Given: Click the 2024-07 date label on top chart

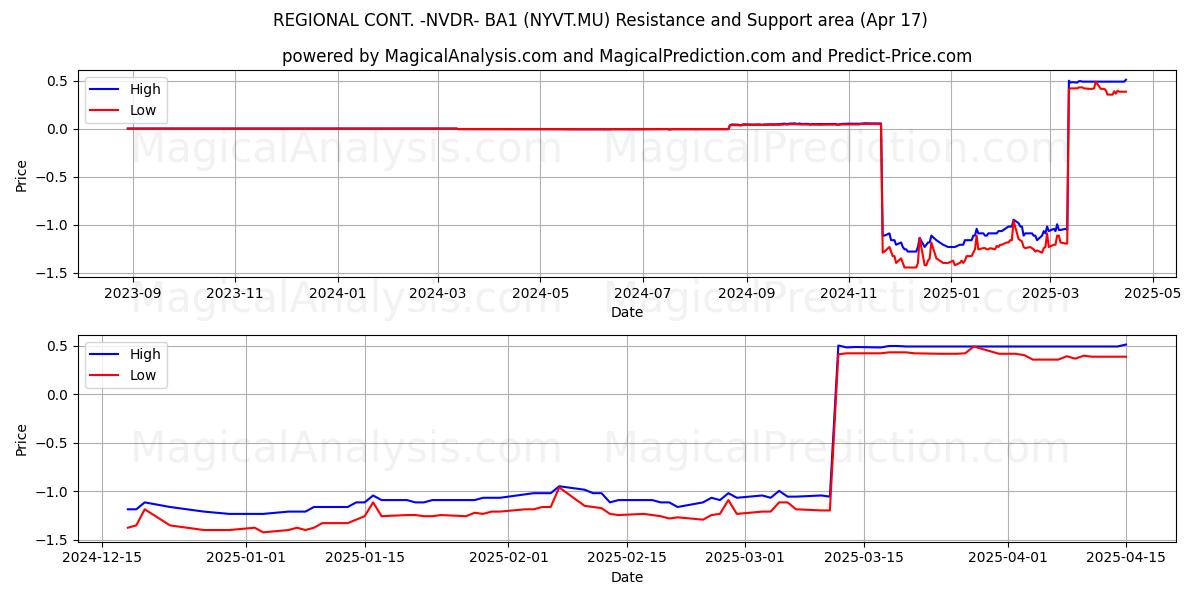Looking at the screenshot, I should coord(642,293).
